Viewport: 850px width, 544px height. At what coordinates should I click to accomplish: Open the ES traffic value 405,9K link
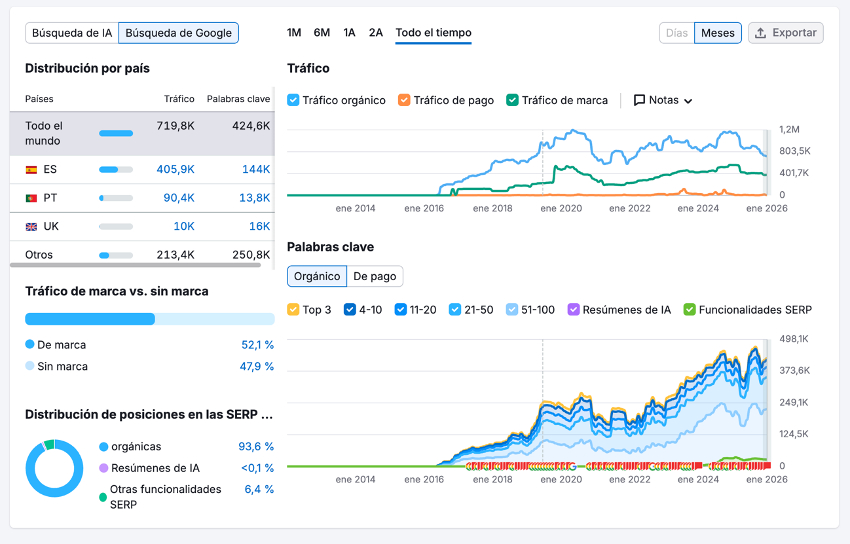tap(175, 170)
